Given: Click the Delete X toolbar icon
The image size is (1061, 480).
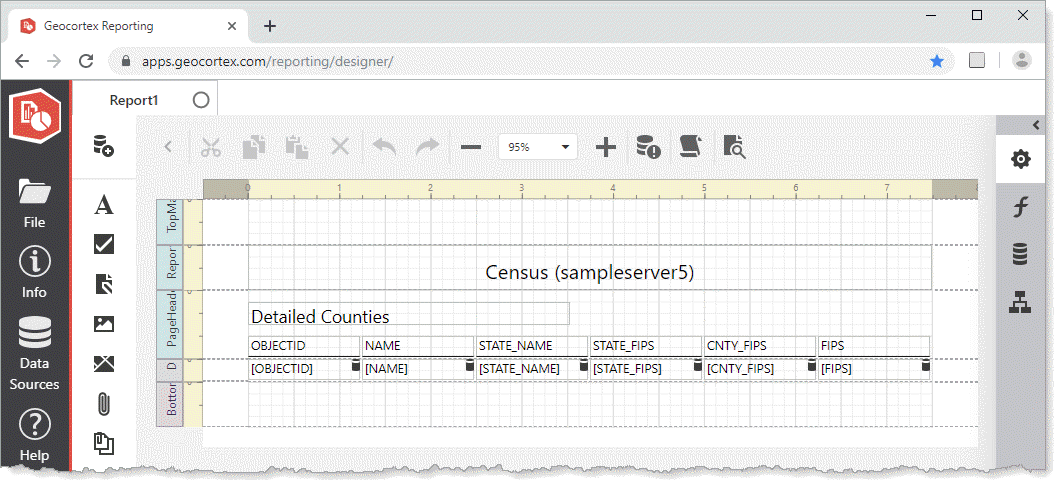Looking at the screenshot, I should [x=340, y=147].
